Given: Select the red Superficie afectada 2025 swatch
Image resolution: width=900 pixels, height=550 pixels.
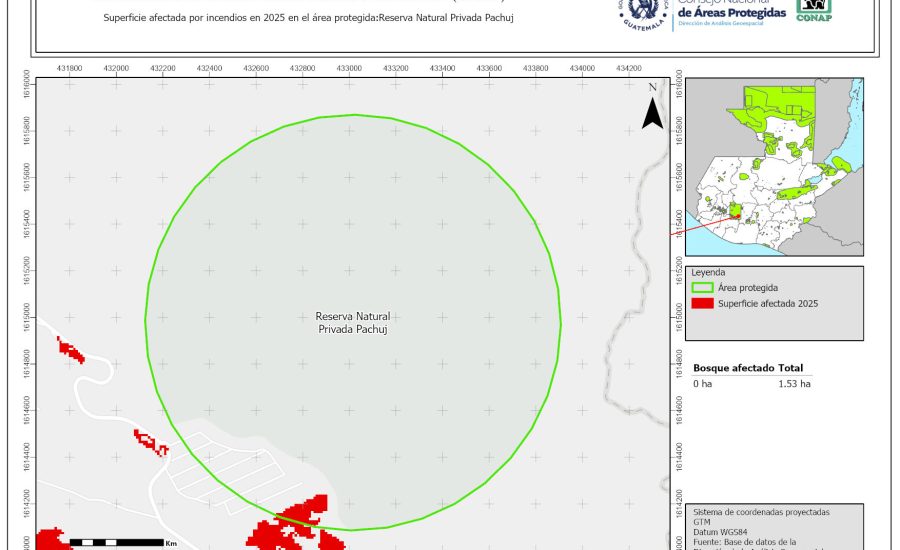Looking at the screenshot, I should pyautogui.click(x=703, y=304).
